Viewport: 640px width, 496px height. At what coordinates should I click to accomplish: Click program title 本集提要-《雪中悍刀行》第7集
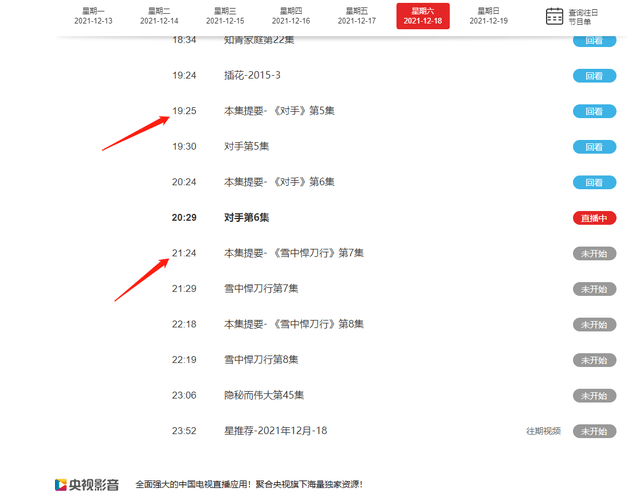294,253
